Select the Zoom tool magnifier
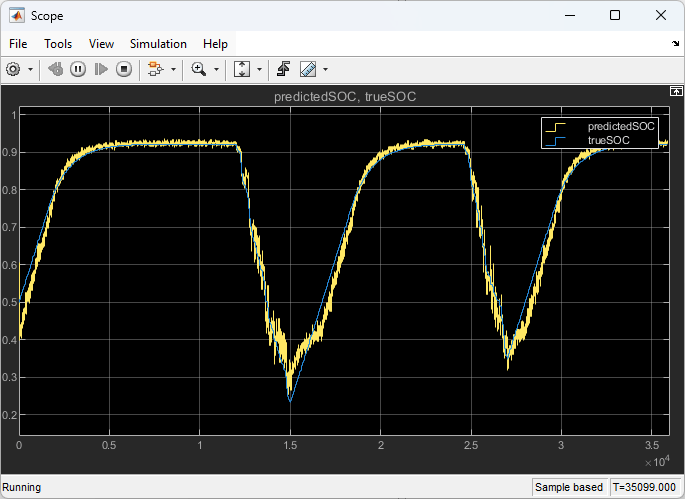The width and height of the screenshot is (685, 499). (x=199, y=69)
